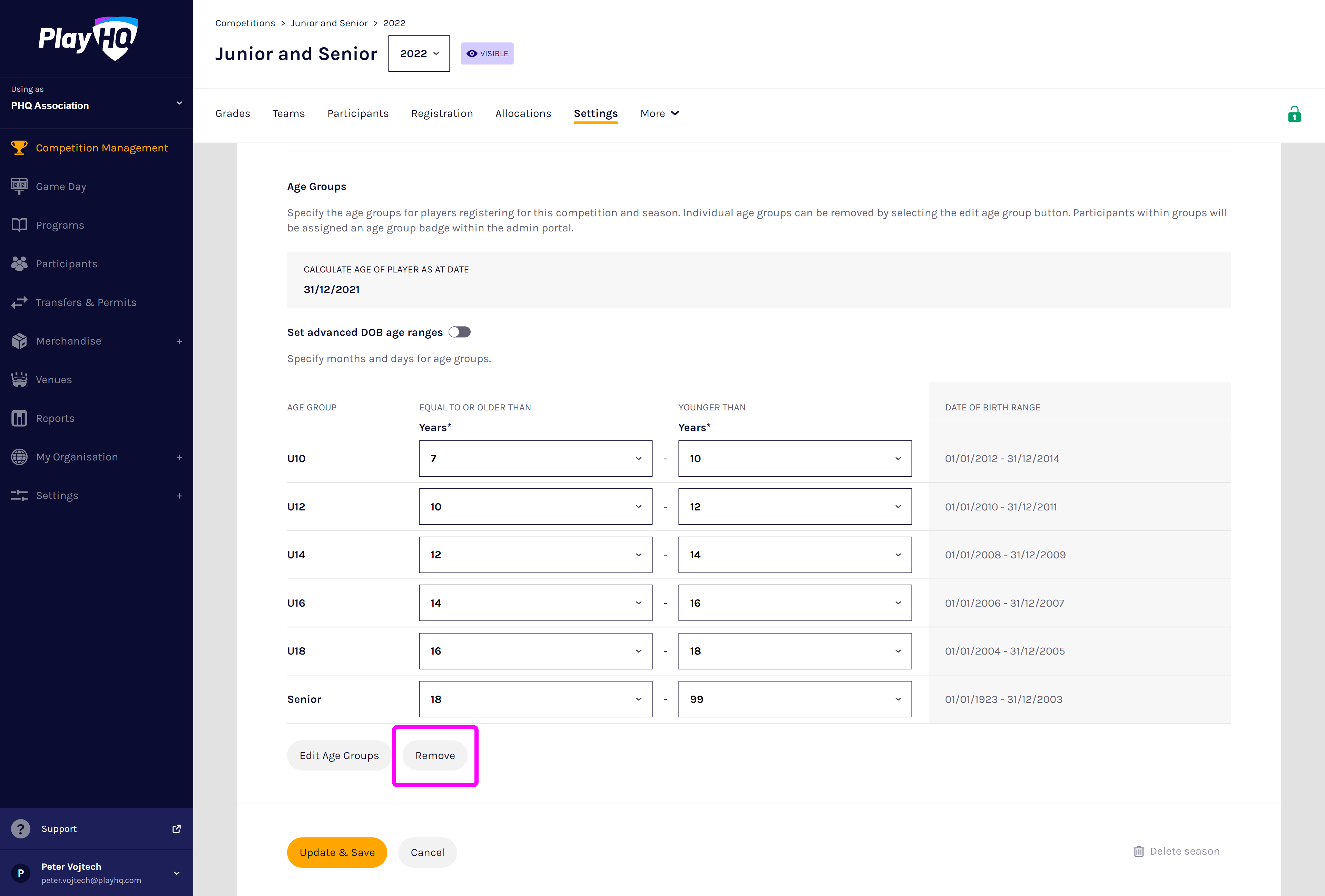Screen dimensions: 1325x896
Task: Open the 2022 season dropdown
Action: tap(419, 53)
